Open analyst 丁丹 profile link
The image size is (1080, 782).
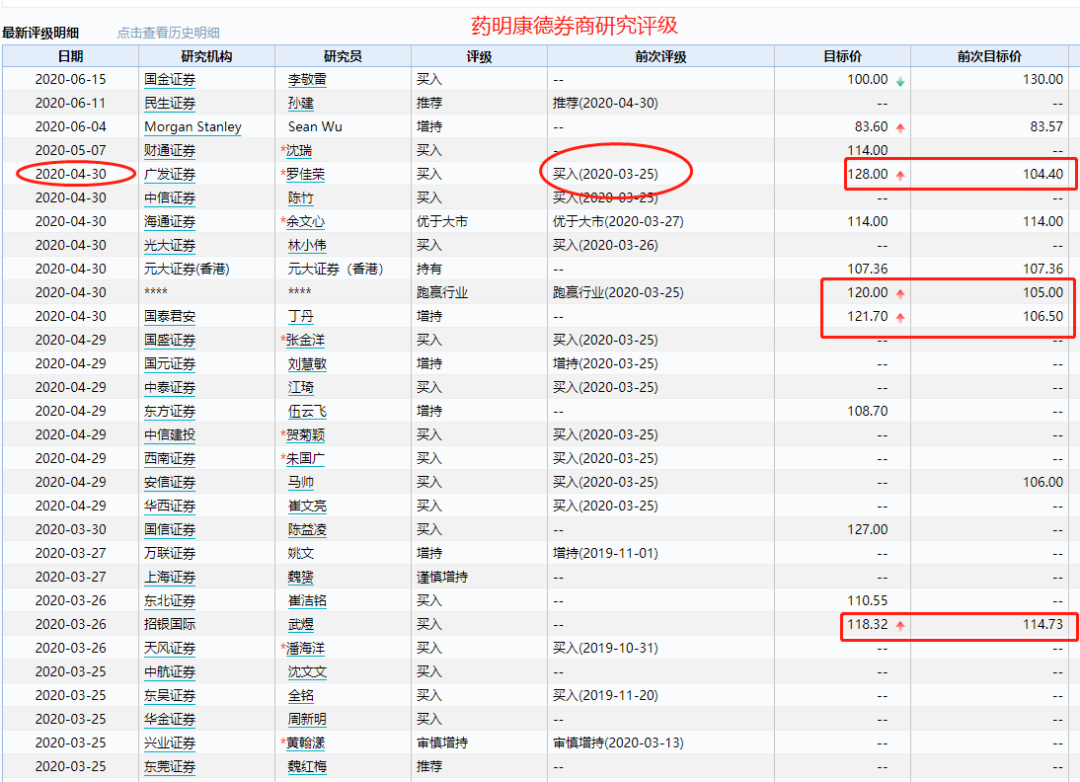pos(301,316)
